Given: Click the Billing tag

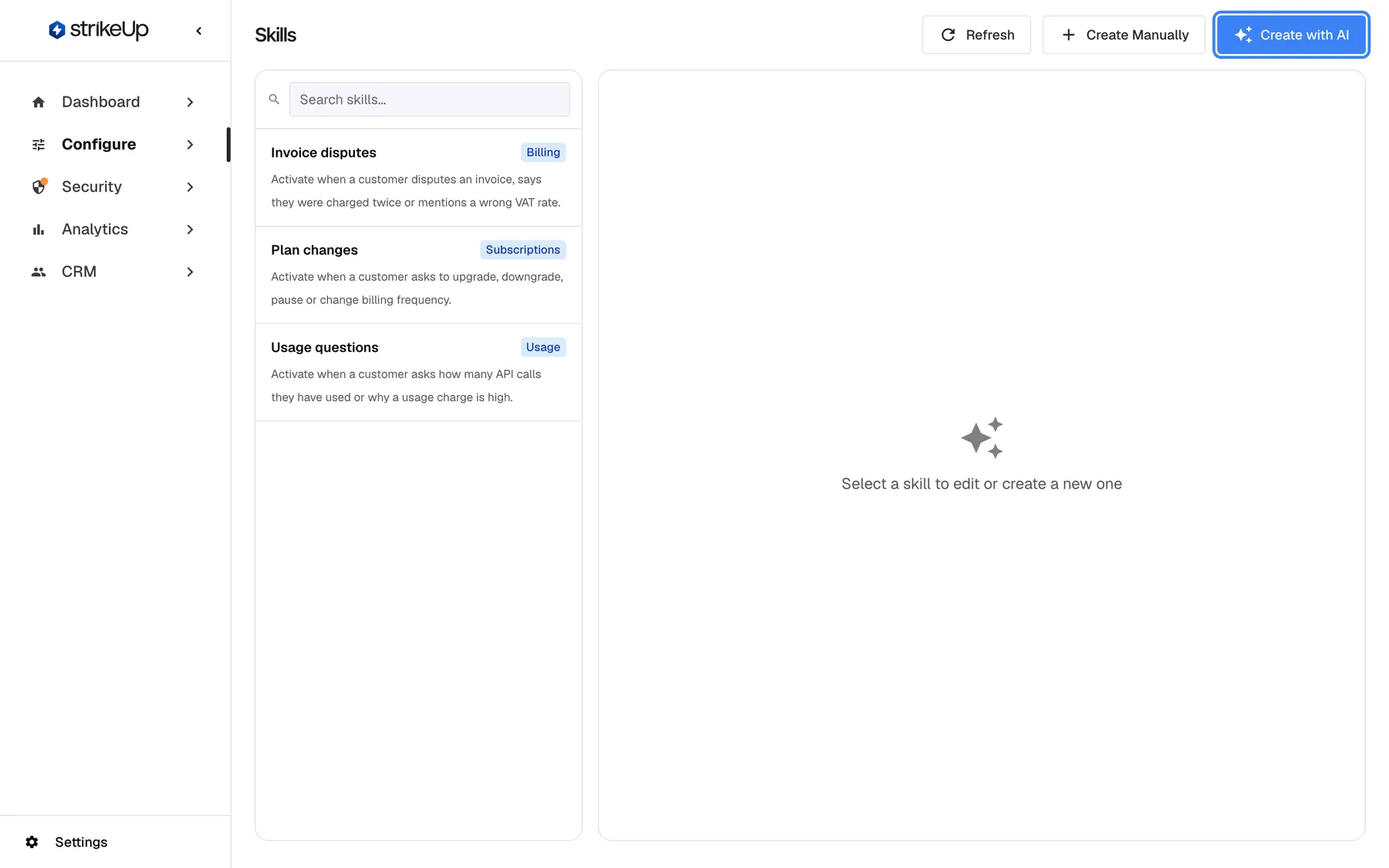Looking at the screenshot, I should [543, 152].
